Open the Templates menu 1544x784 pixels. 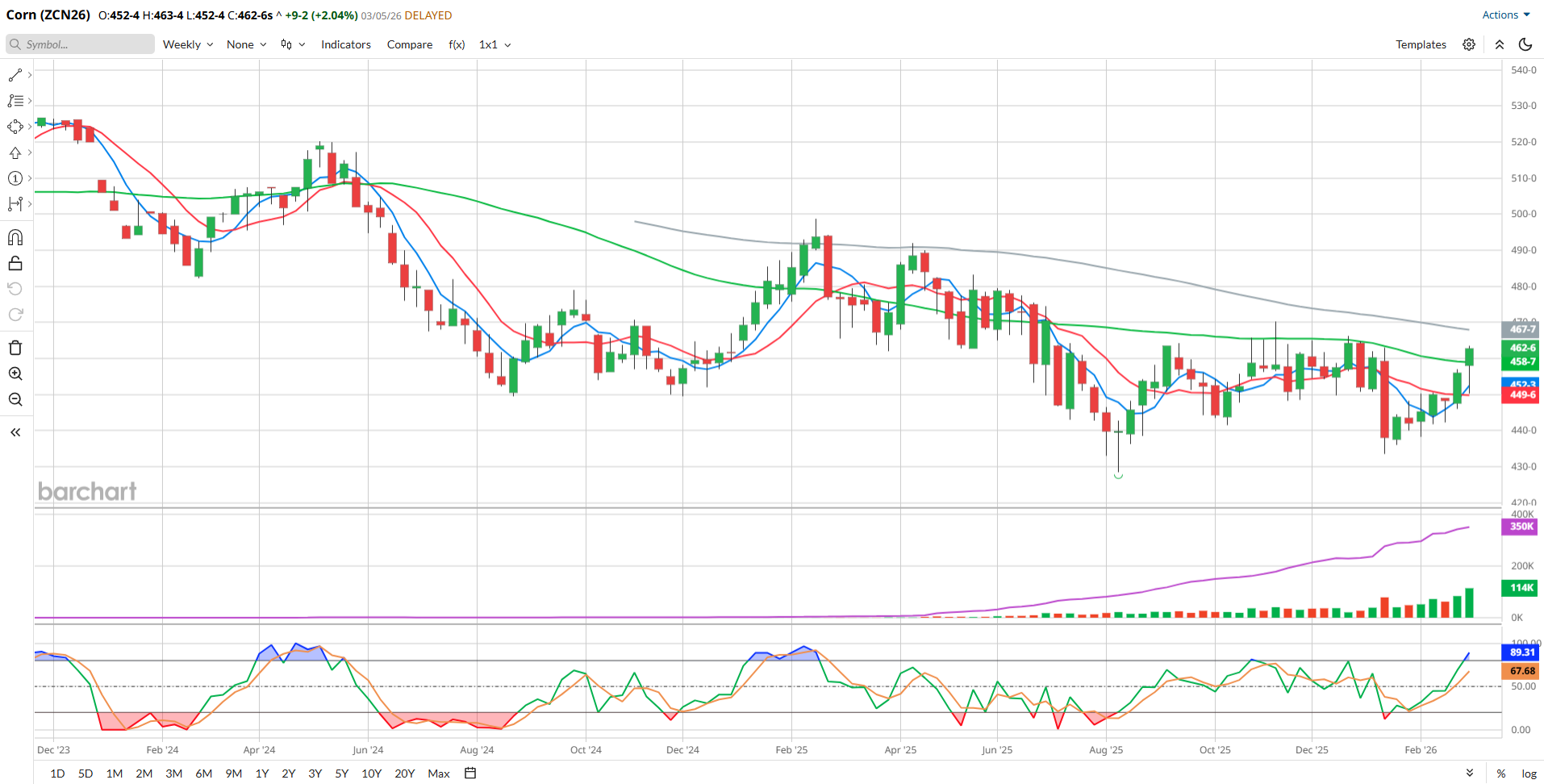(x=1421, y=44)
